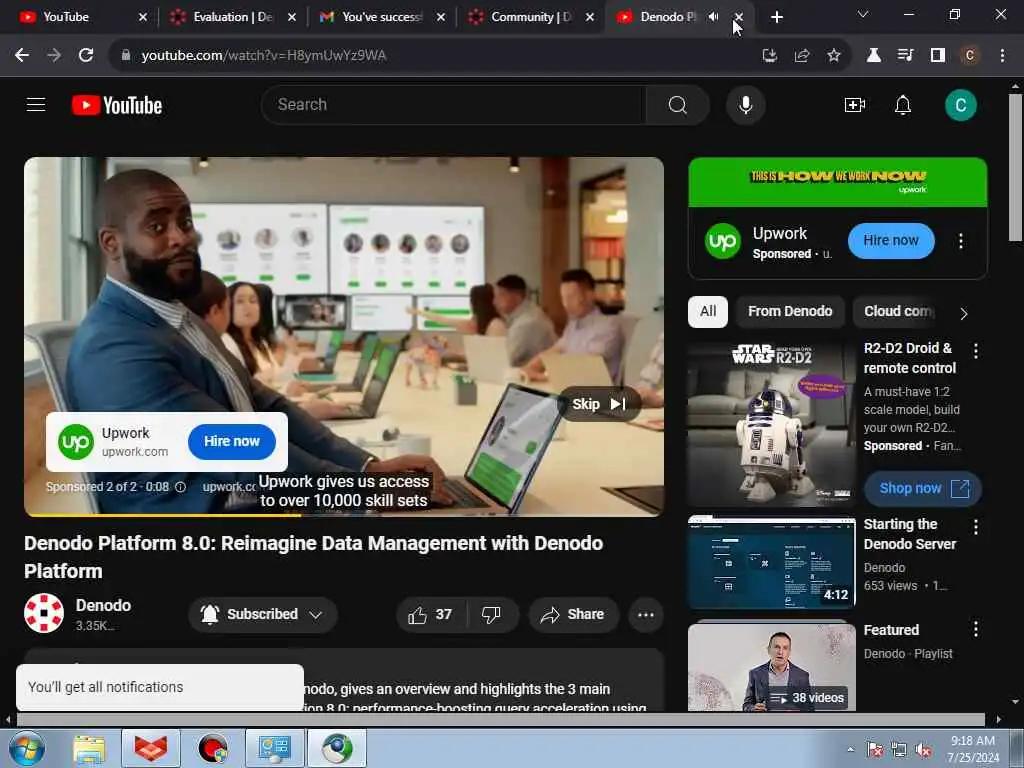The height and width of the screenshot is (768, 1024).
Task: Open Starting the Denodo Server options menu
Action: (x=975, y=527)
